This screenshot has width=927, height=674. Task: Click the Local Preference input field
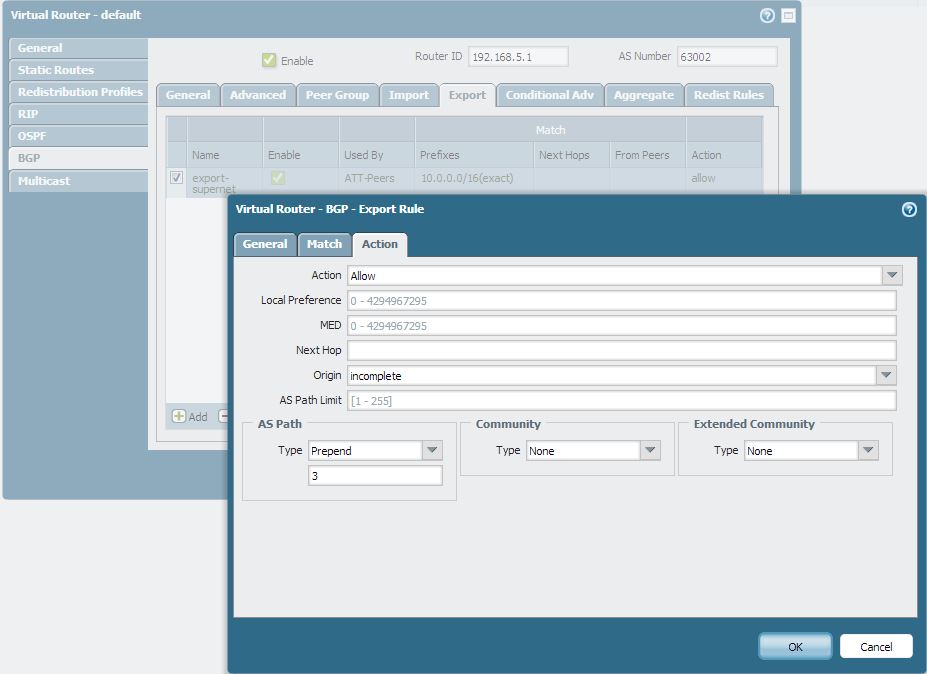(x=621, y=301)
